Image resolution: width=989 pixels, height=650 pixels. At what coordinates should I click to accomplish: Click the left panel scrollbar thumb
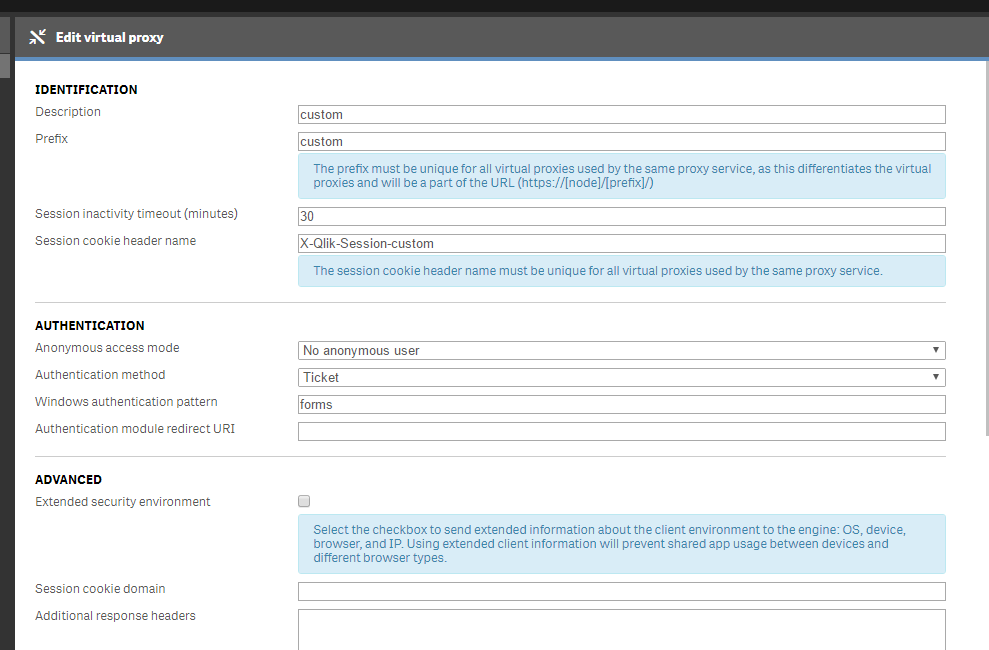tap(5, 66)
